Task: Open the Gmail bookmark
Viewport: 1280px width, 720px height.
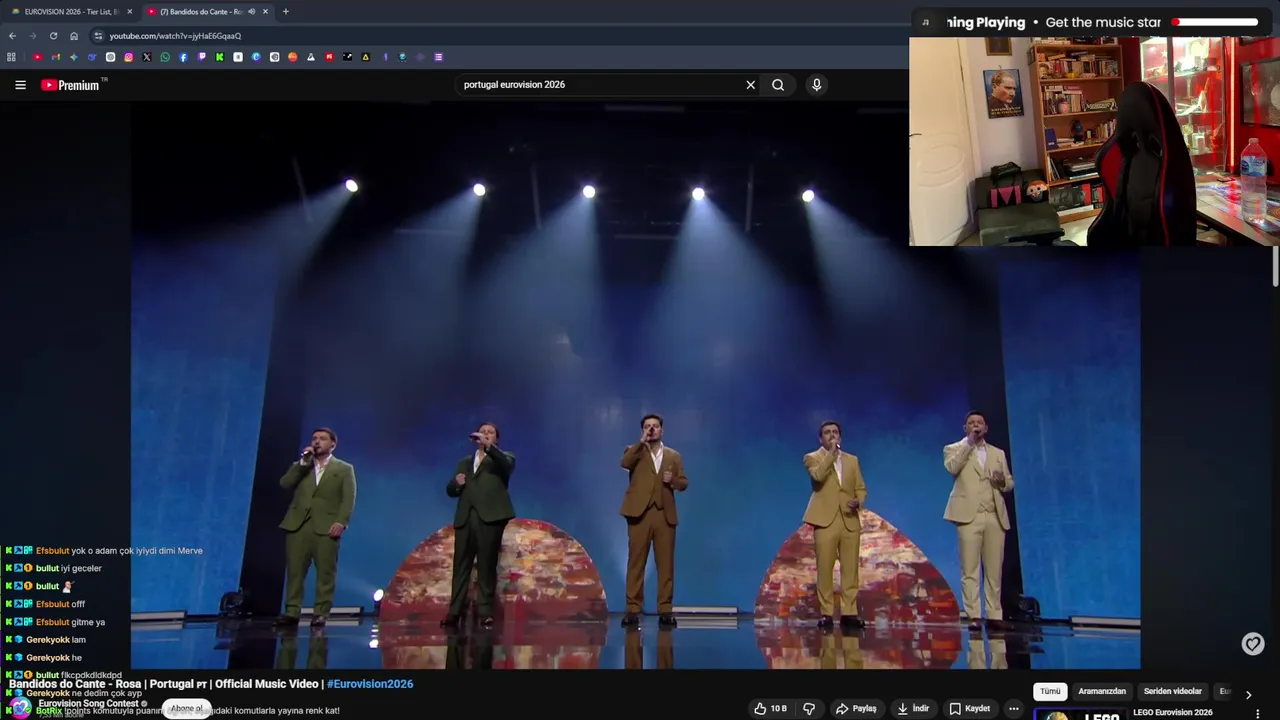Action: coord(55,57)
